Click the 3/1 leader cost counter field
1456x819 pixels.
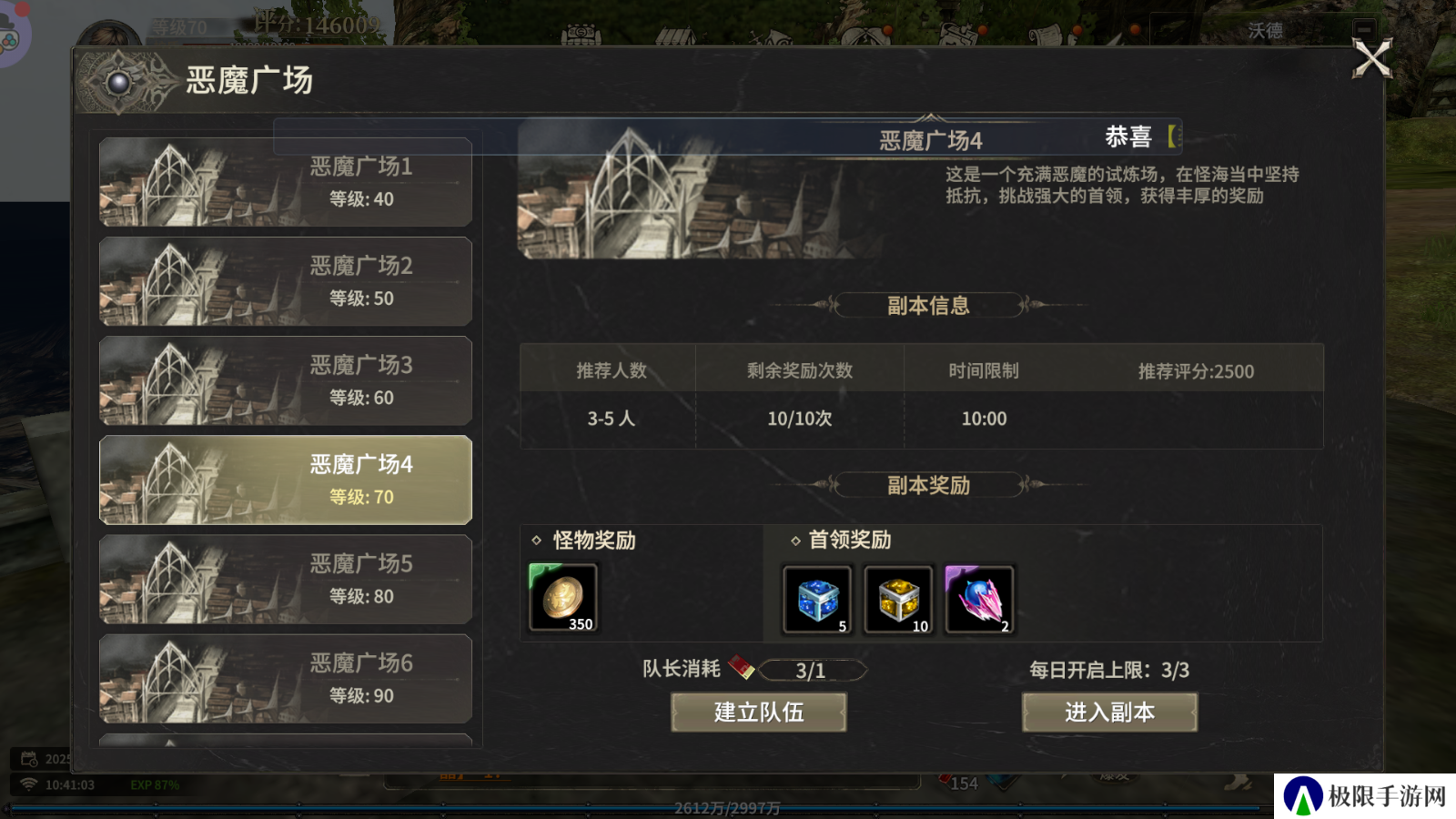812,671
